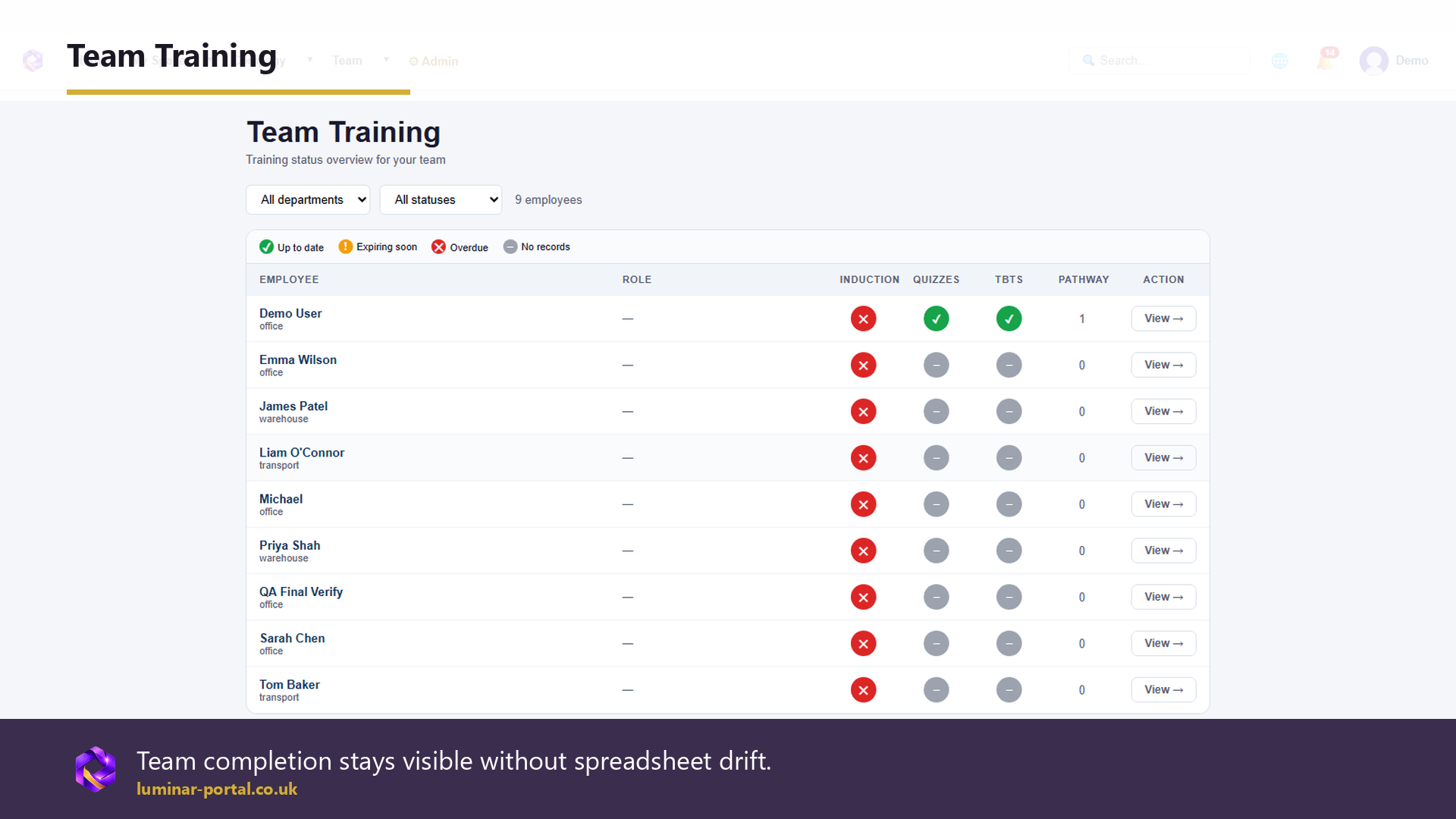This screenshot has height=819, width=1456.
Task: Focus the Search field in header
Action: coord(1159,61)
